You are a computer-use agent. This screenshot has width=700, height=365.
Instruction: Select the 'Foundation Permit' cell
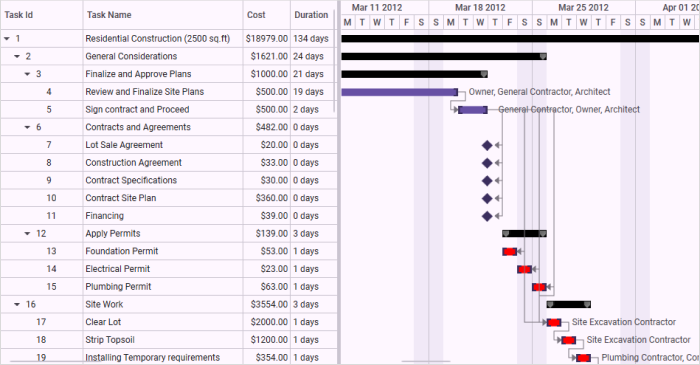[x=163, y=251]
